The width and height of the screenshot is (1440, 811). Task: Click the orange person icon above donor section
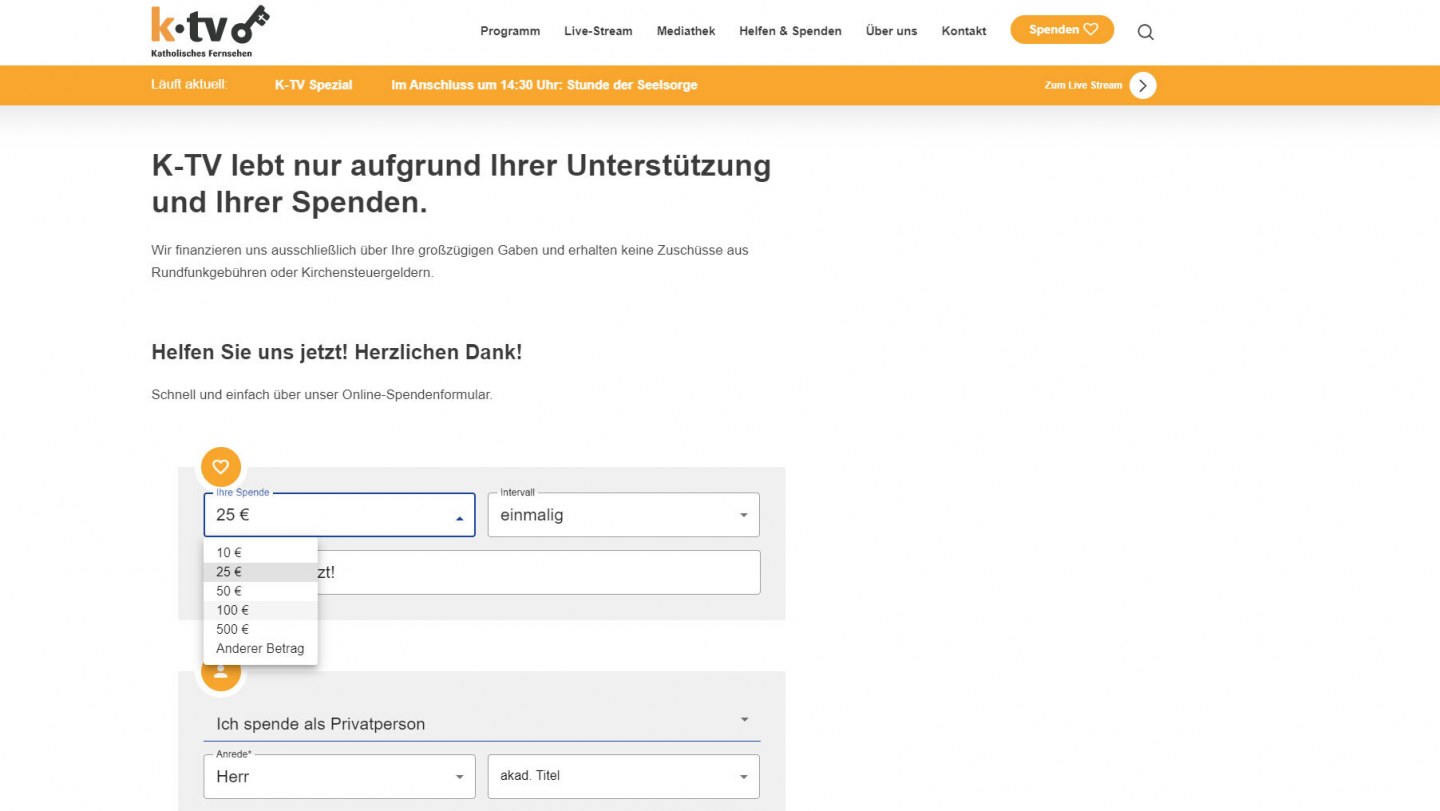click(x=221, y=674)
